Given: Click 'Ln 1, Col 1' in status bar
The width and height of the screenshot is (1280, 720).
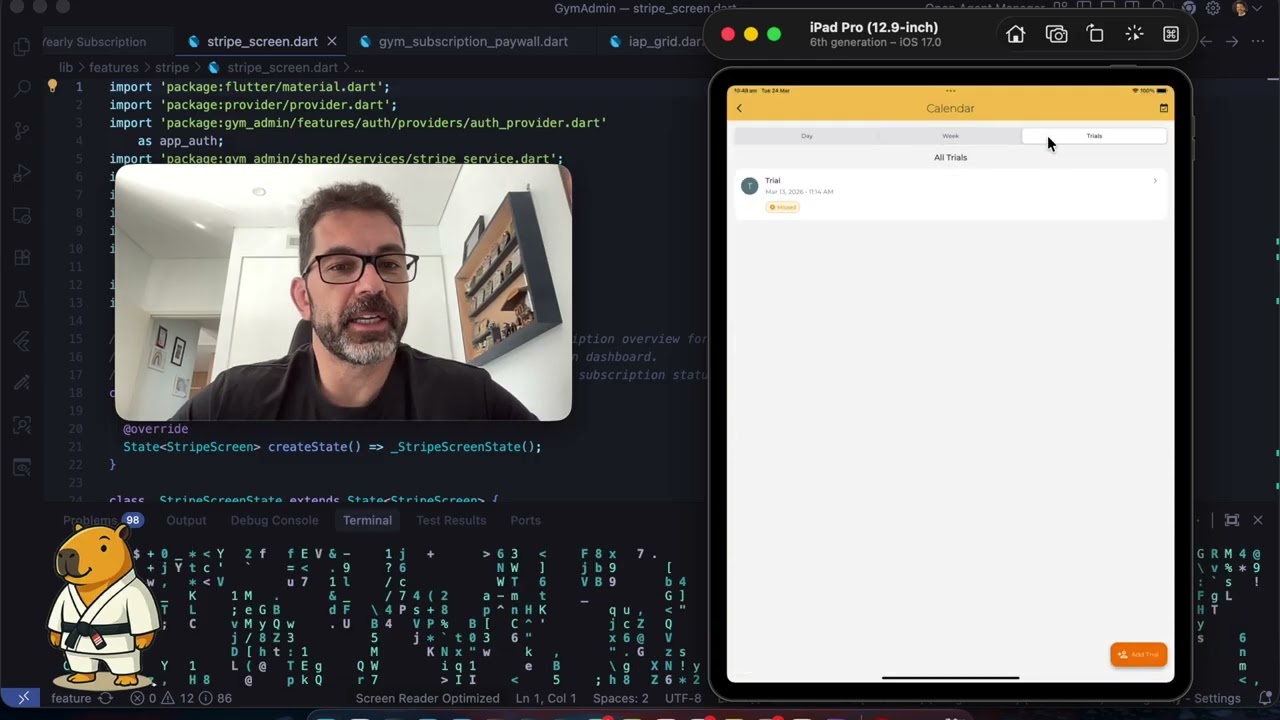Looking at the screenshot, I should (x=546, y=698).
